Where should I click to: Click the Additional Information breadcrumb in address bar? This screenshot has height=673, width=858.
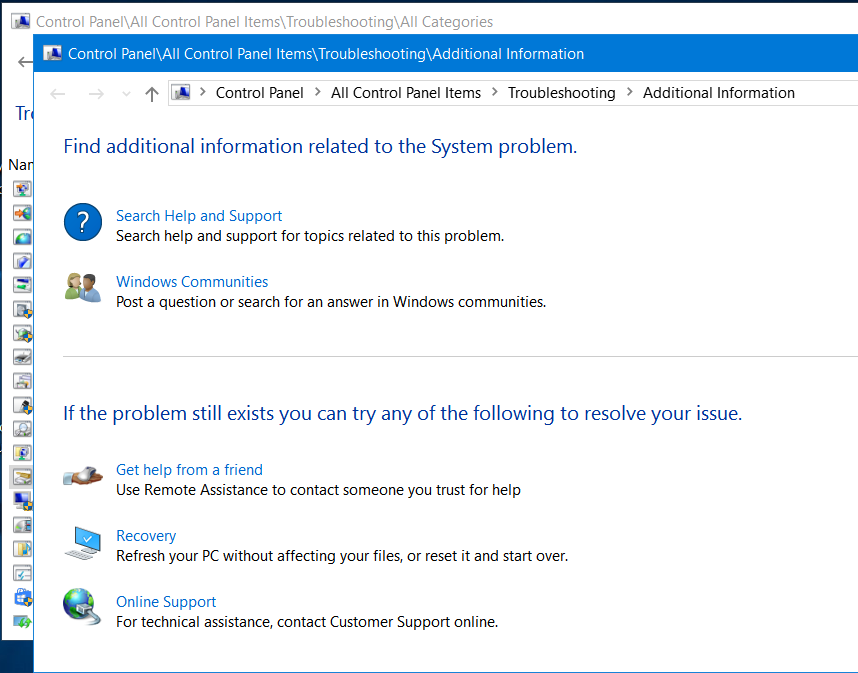pos(718,93)
